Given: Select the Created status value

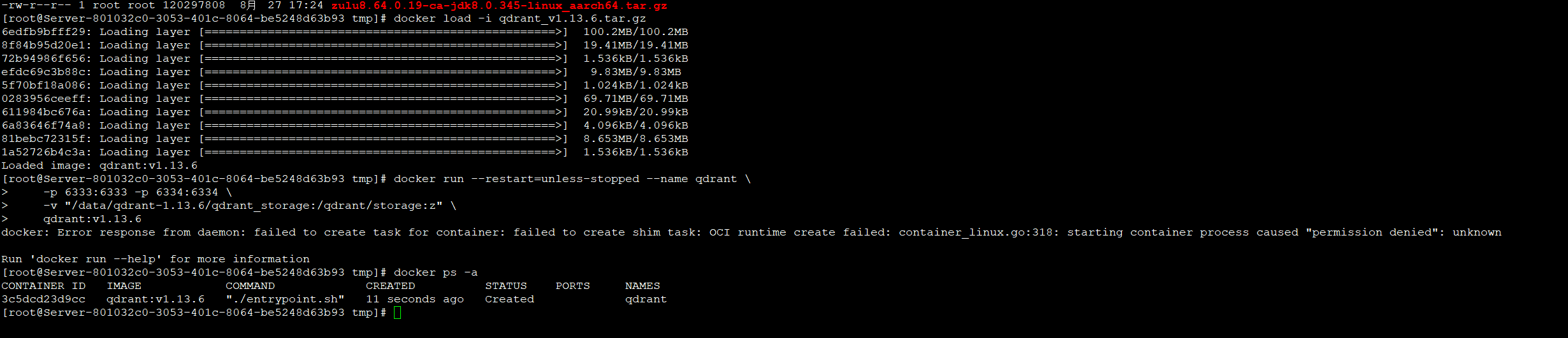Looking at the screenshot, I should click(509, 299).
